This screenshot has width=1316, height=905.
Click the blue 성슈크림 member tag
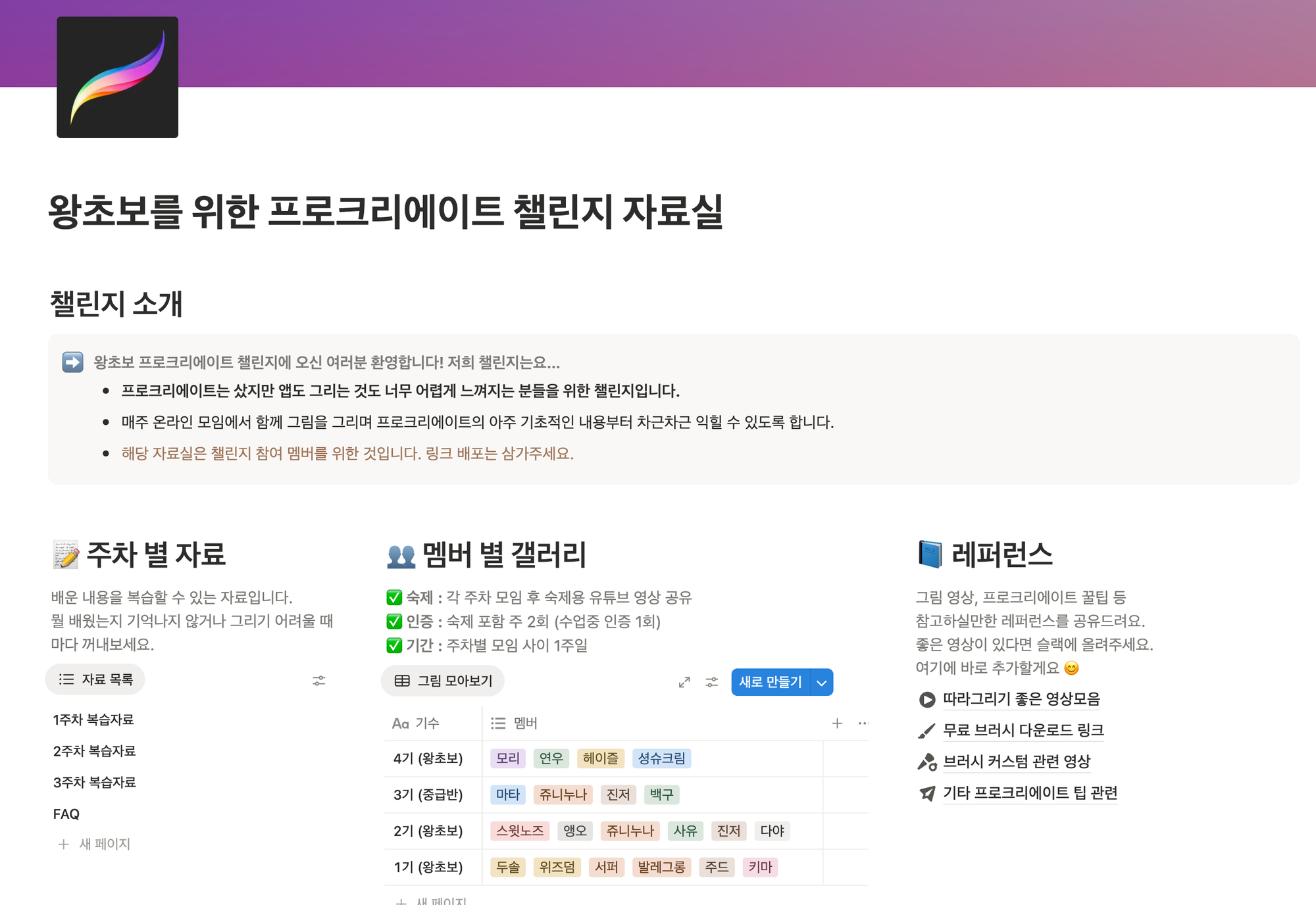(661, 758)
